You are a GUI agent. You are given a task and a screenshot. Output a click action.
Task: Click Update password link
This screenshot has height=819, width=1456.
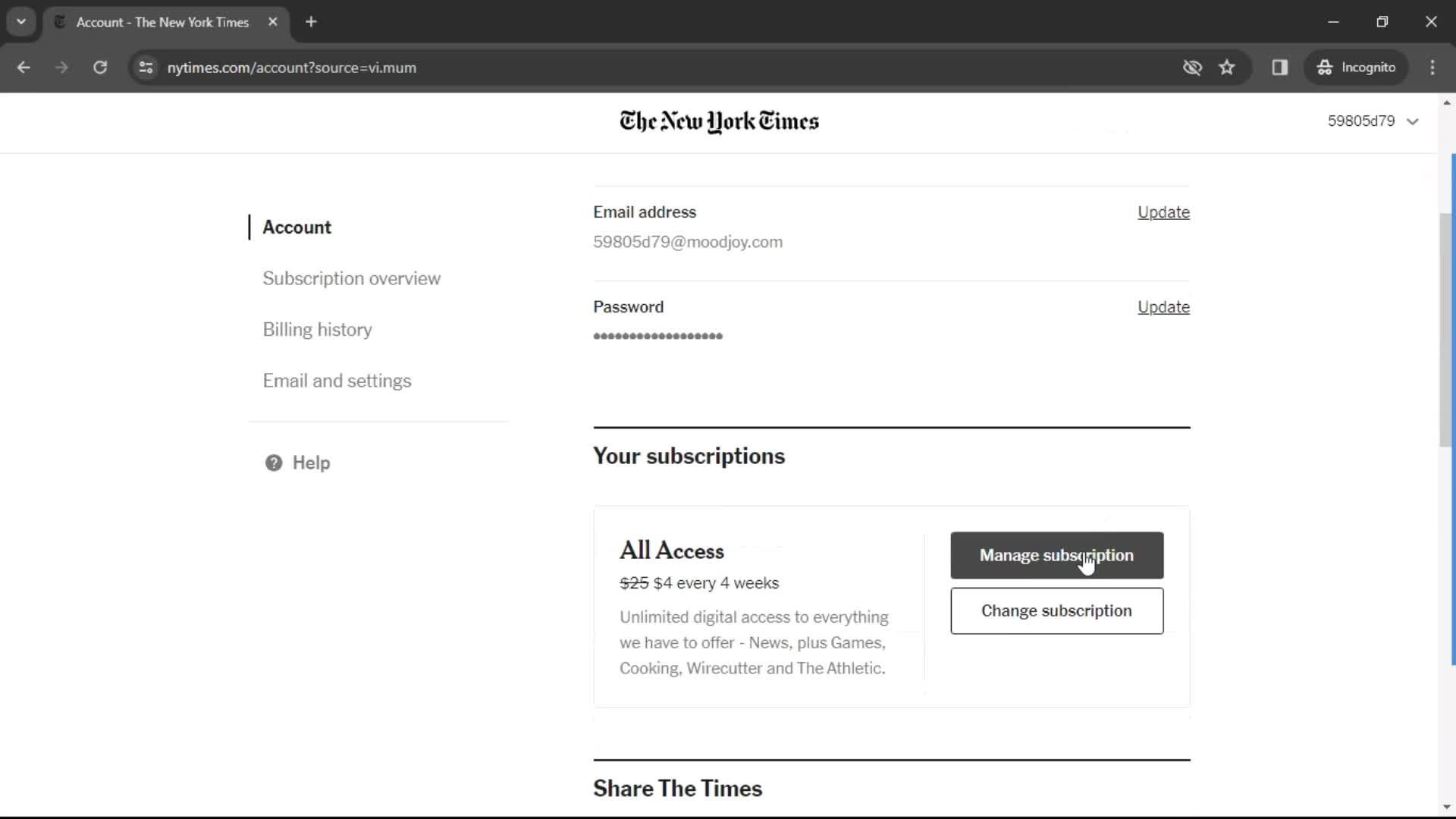(x=1164, y=307)
